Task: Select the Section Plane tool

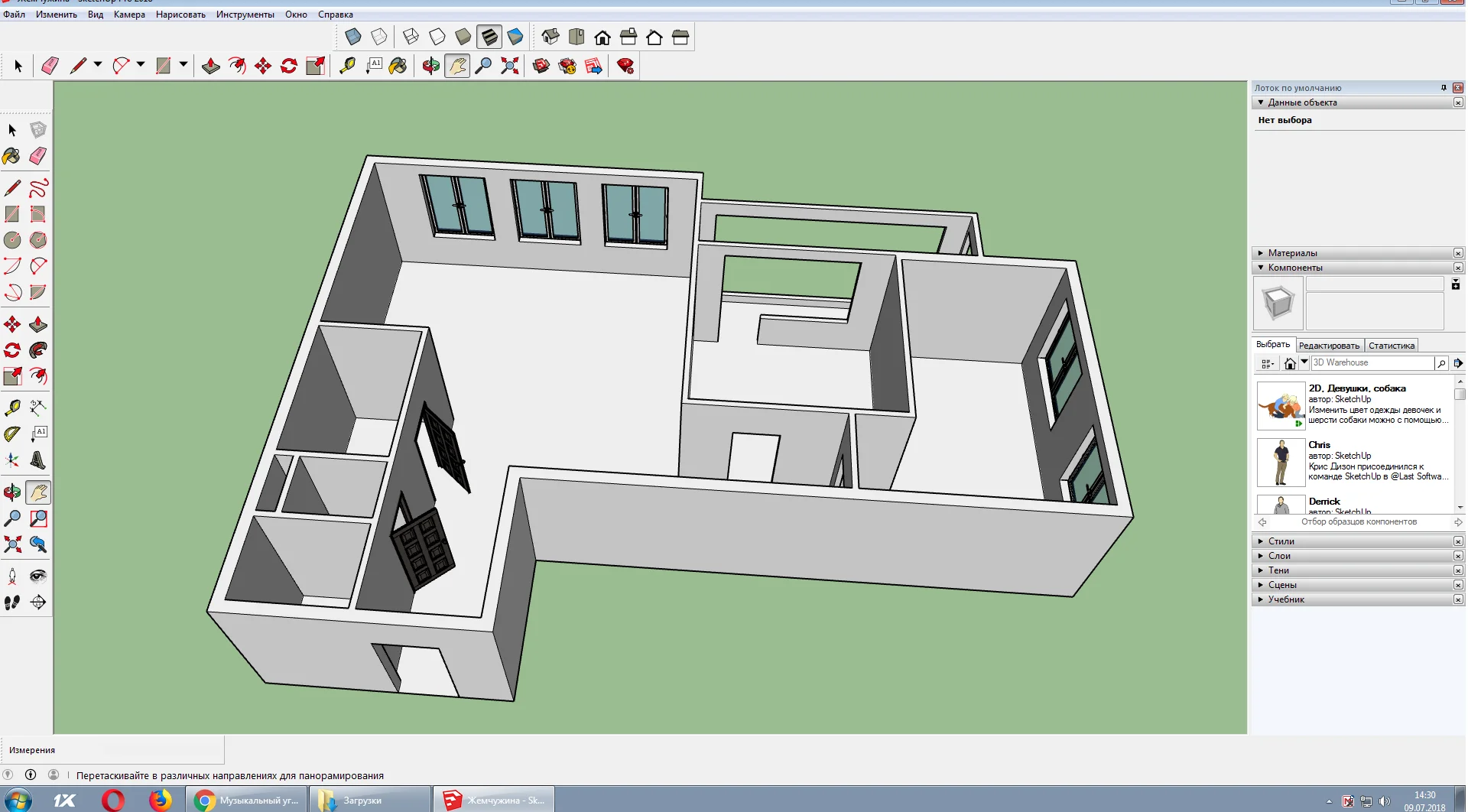Action: coord(38,603)
